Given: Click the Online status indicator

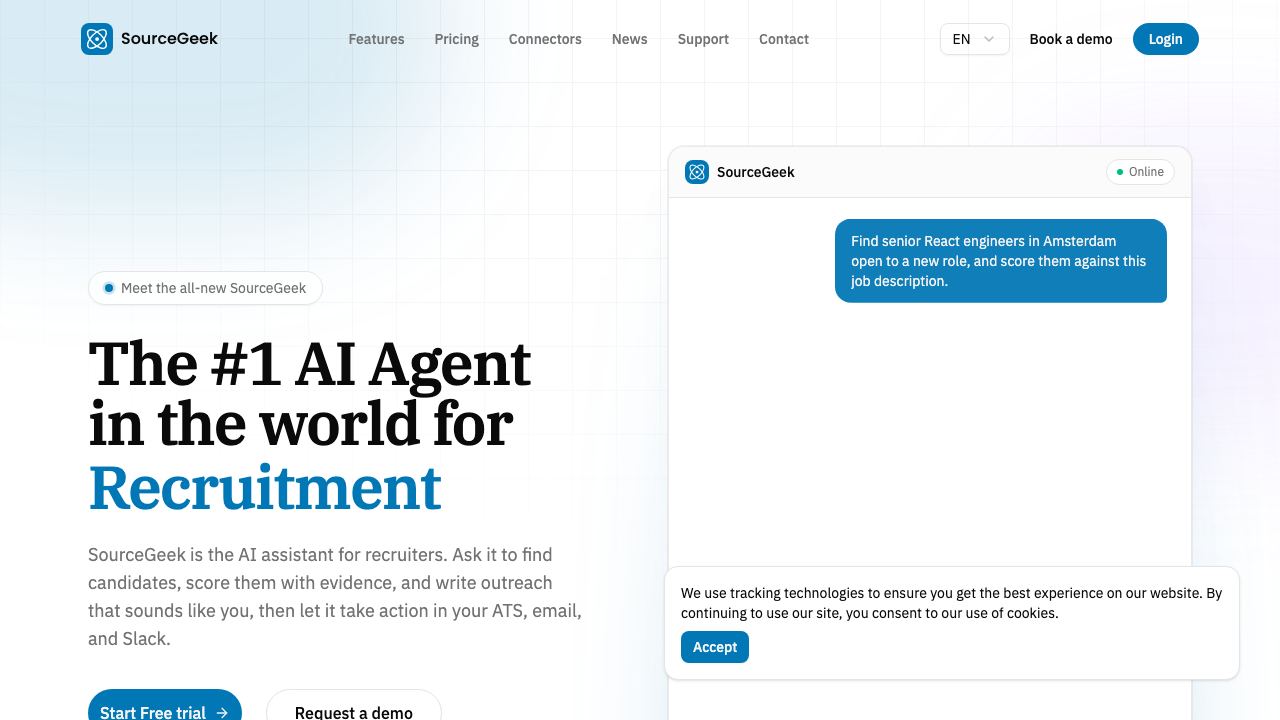Looking at the screenshot, I should click(x=1140, y=172).
